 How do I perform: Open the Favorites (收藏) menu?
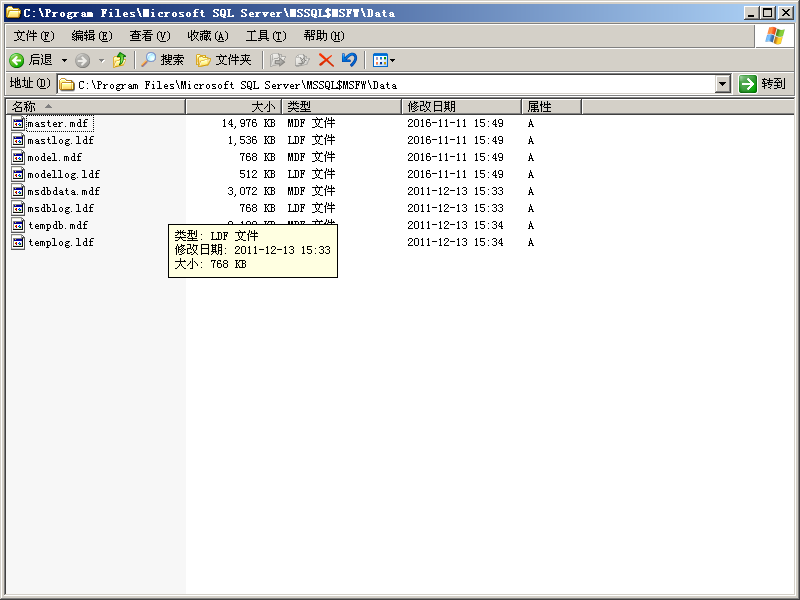coord(208,36)
